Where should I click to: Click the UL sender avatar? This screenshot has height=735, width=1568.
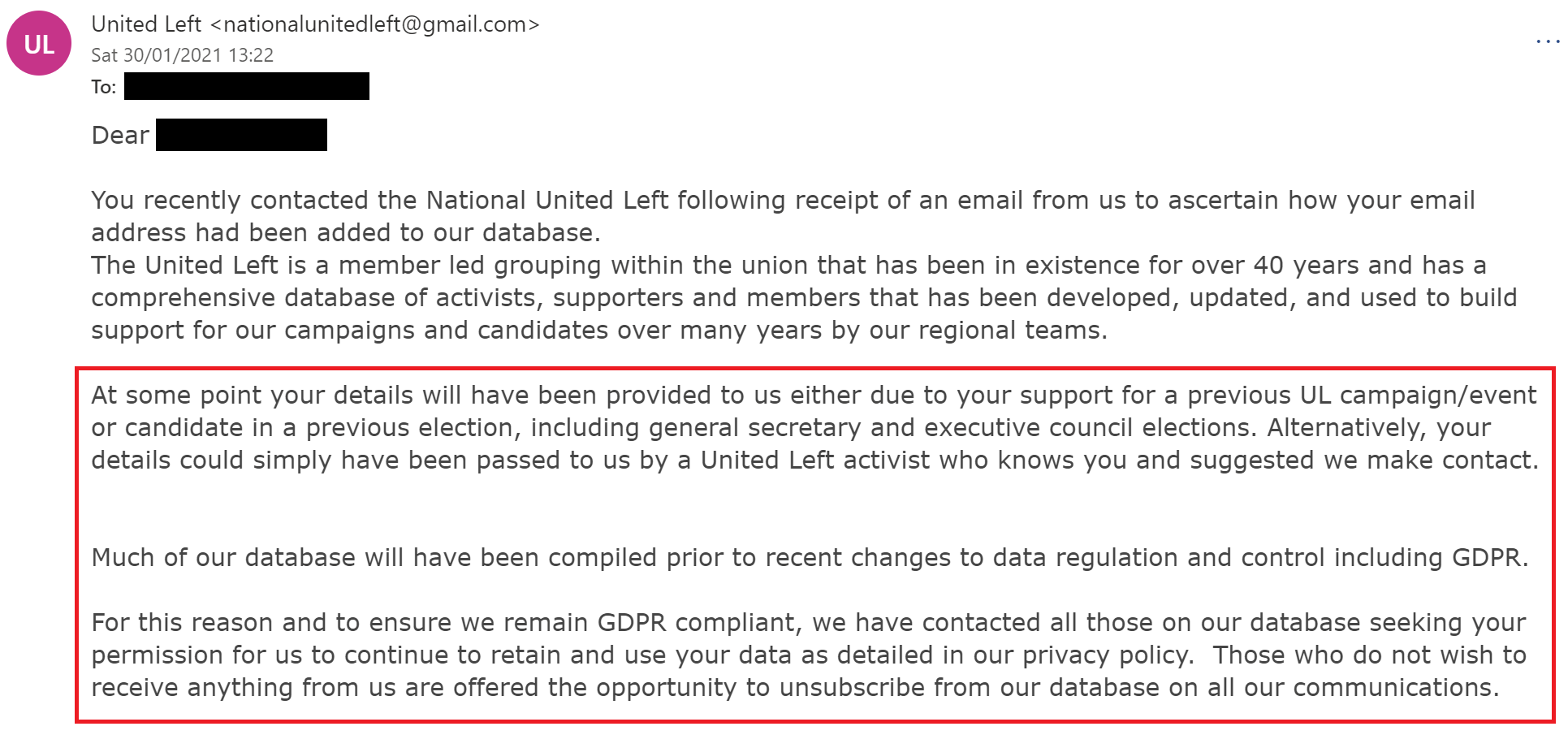[39, 44]
